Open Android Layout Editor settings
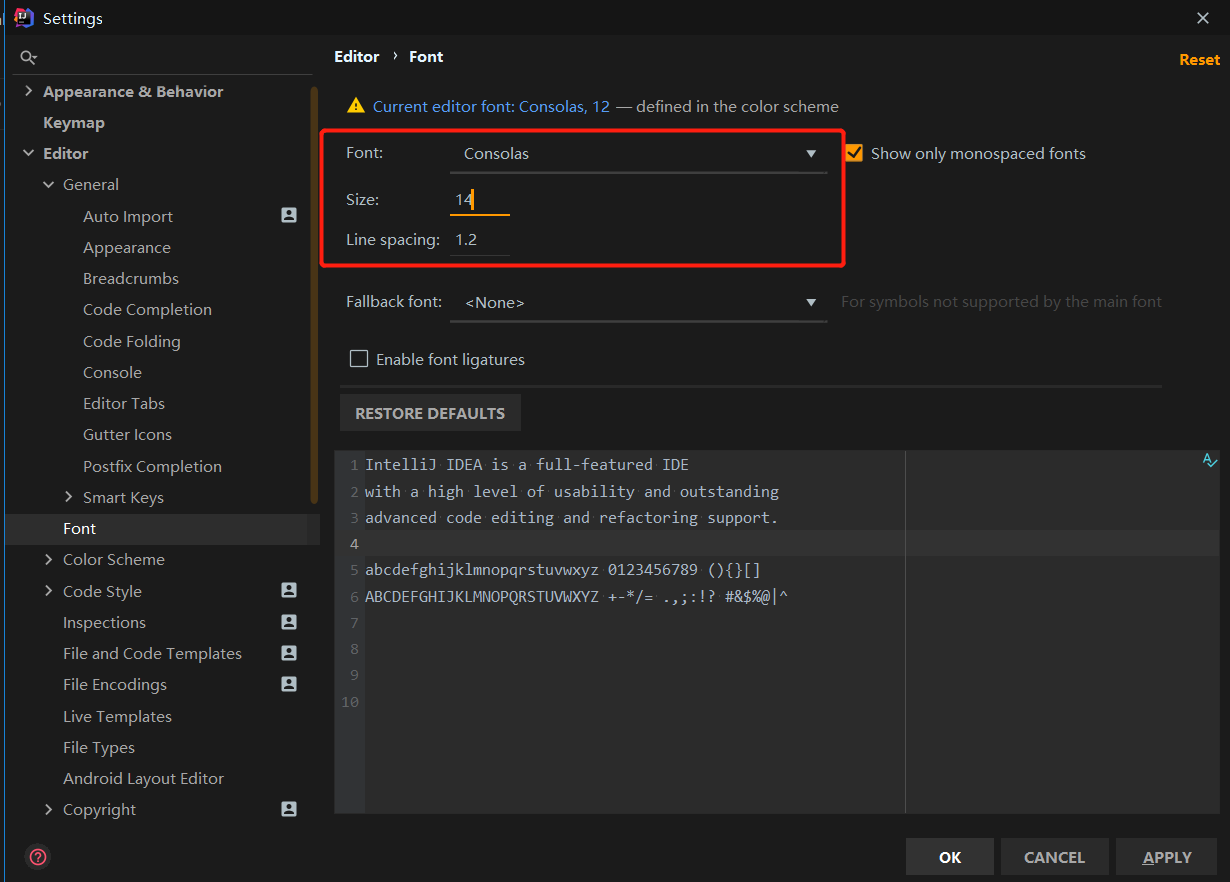Viewport: 1230px width, 882px height. click(143, 778)
